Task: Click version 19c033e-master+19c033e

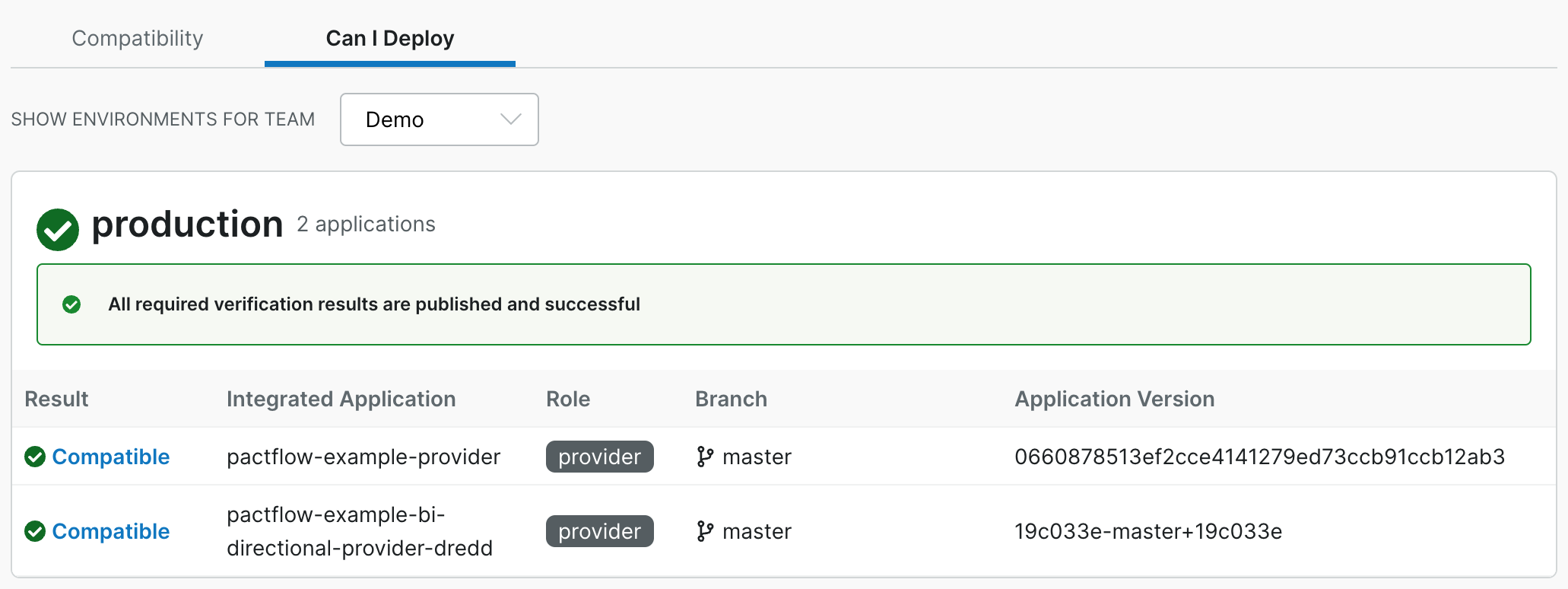Action: pyautogui.click(x=1148, y=531)
